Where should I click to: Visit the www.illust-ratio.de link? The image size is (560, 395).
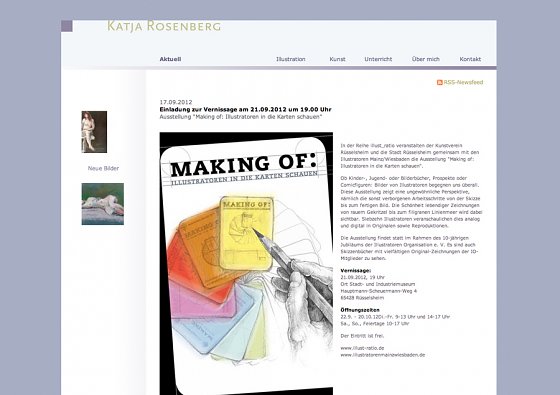tap(362, 348)
